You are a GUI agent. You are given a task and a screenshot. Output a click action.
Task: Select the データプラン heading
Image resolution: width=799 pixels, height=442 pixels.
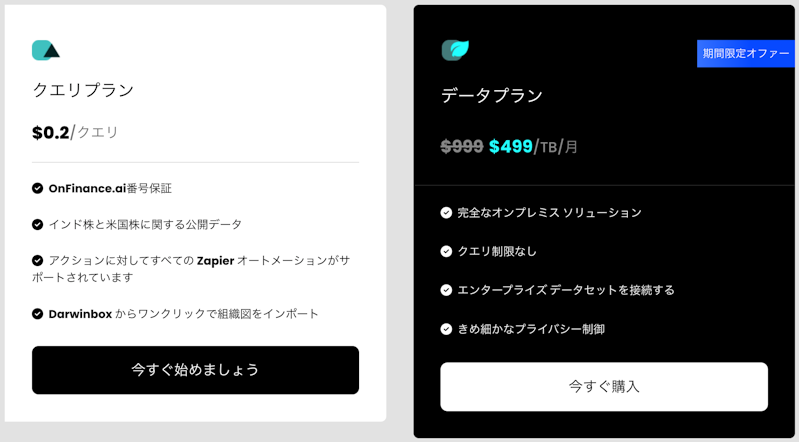click(x=492, y=95)
